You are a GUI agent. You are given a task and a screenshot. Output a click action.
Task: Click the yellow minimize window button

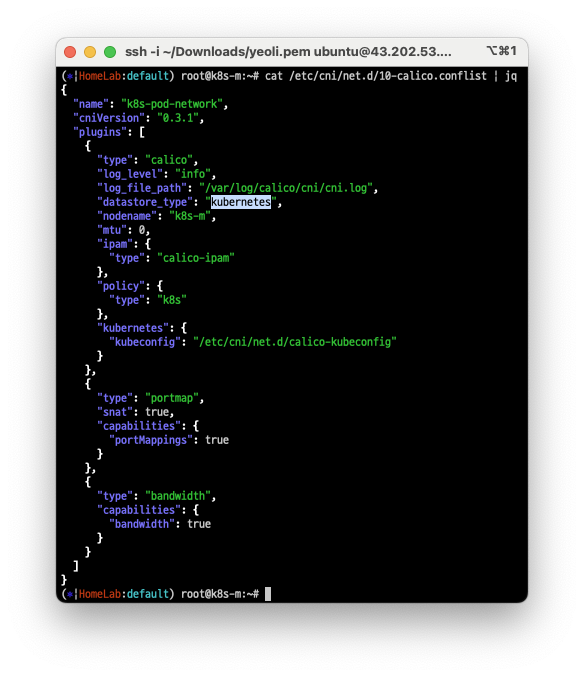(x=90, y=52)
